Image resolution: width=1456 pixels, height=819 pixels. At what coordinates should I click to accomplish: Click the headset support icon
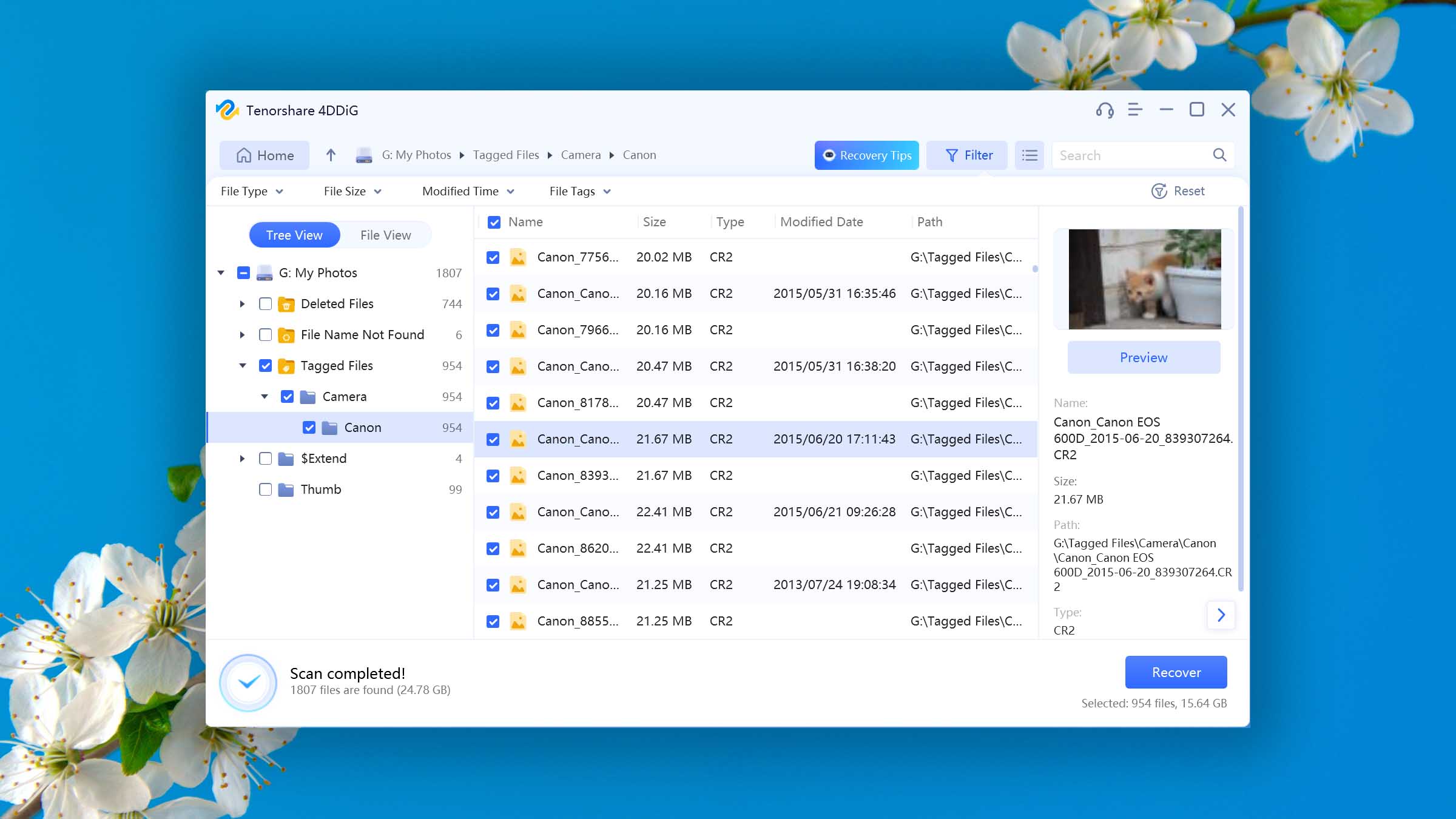(x=1105, y=110)
